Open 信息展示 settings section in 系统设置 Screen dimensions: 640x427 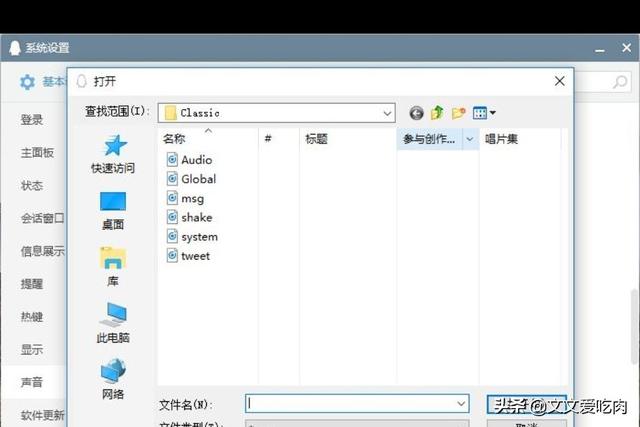point(42,251)
